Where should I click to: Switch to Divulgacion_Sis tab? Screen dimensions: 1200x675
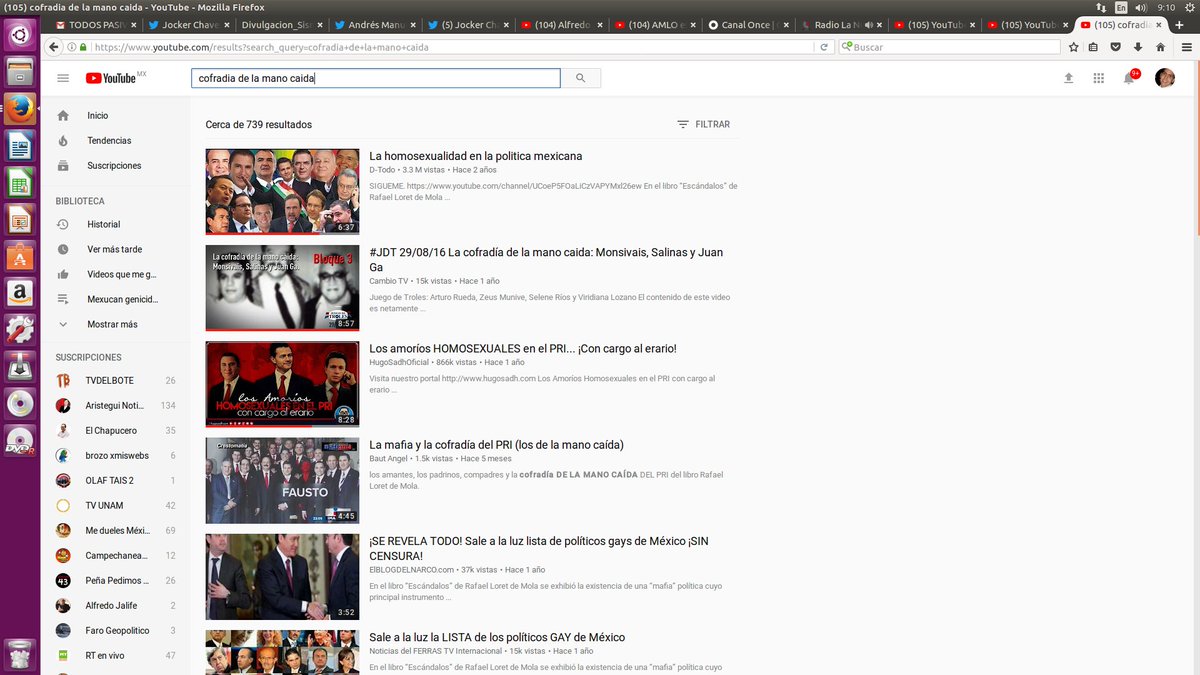[282, 25]
